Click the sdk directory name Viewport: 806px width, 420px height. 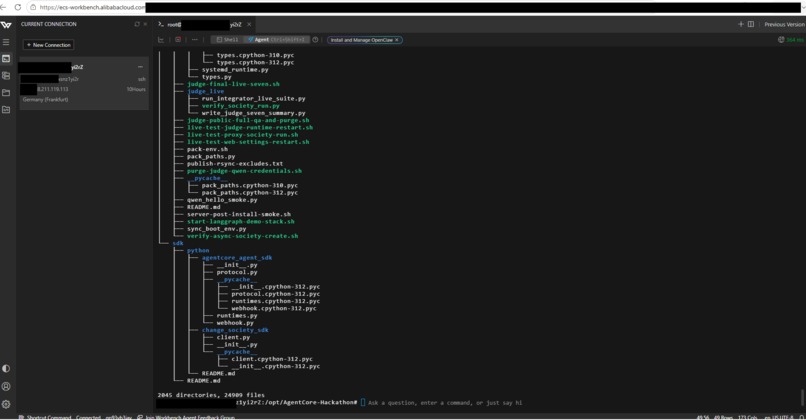coord(178,243)
